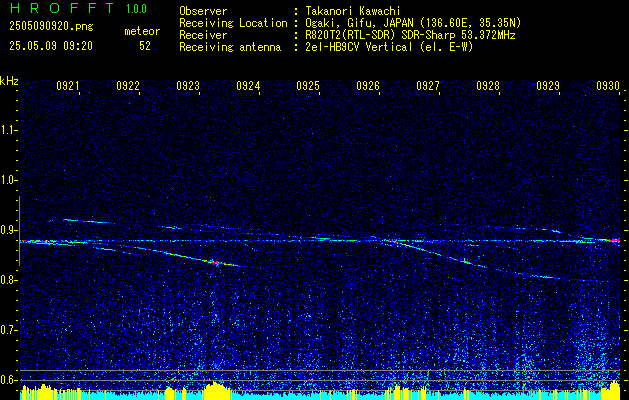Viewport: 629px width, 400px height.
Task: Click the Receiver label
Action: click(x=203, y=35)
